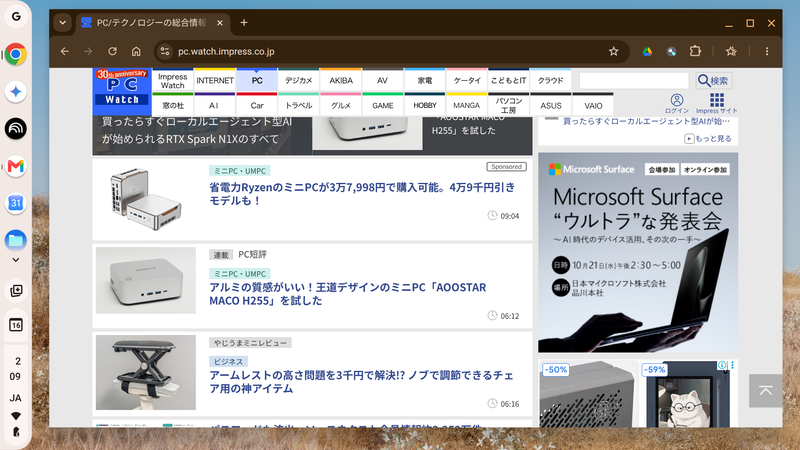
Task: Open the tab search dropdown
Action: (62, 23)
